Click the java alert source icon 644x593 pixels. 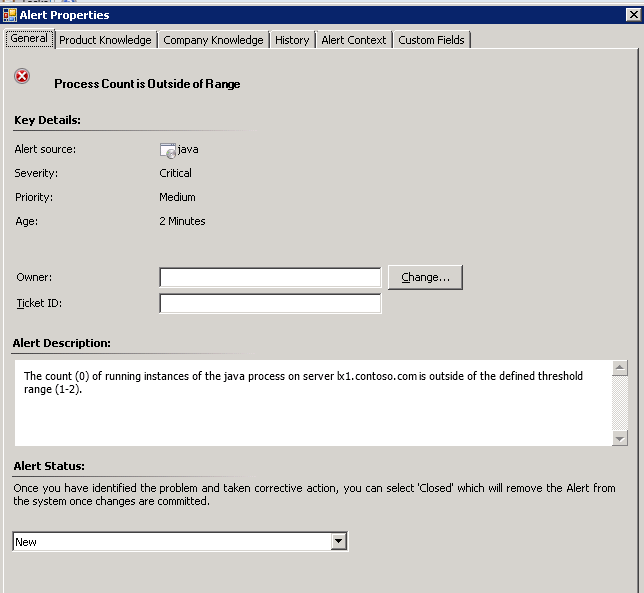(x=168, y=150)
